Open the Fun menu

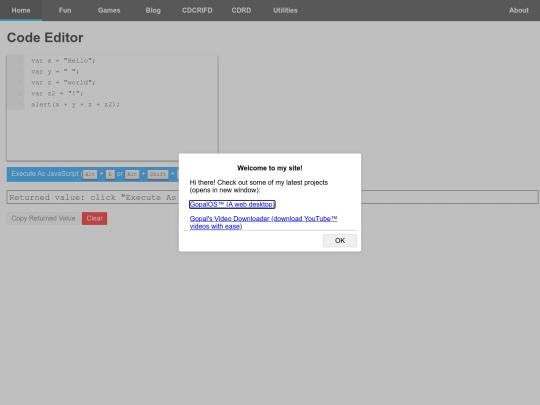pyautogui.click(x=65, y=10)
